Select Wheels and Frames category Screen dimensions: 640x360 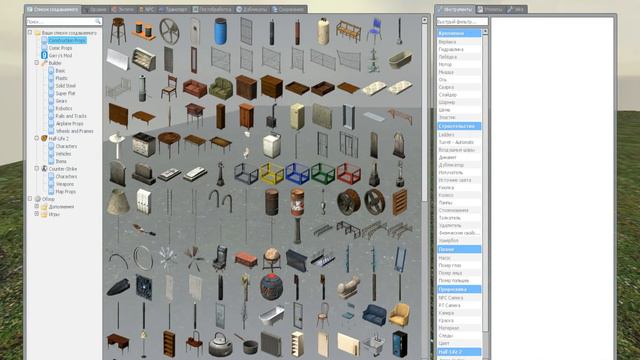pos(74,131)
